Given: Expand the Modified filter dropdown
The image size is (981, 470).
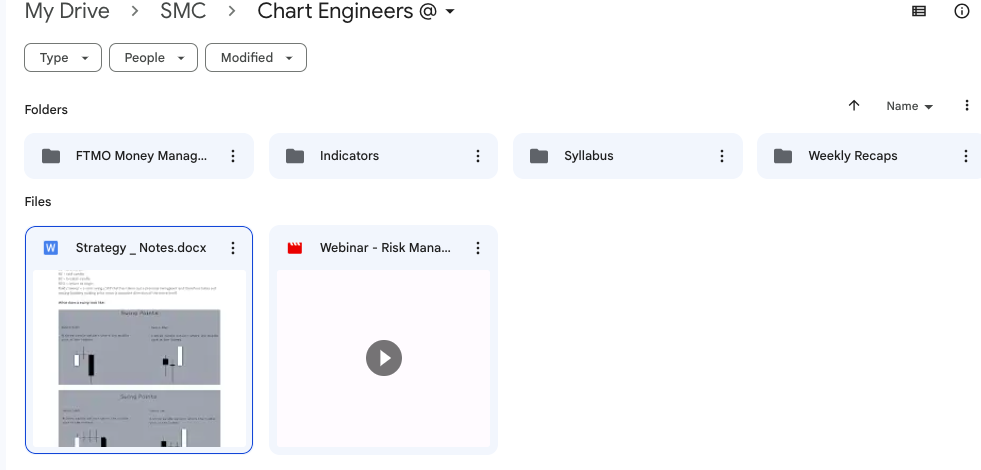Looking at the screenshot, I should pyautogui.click(x=255, y=58).
